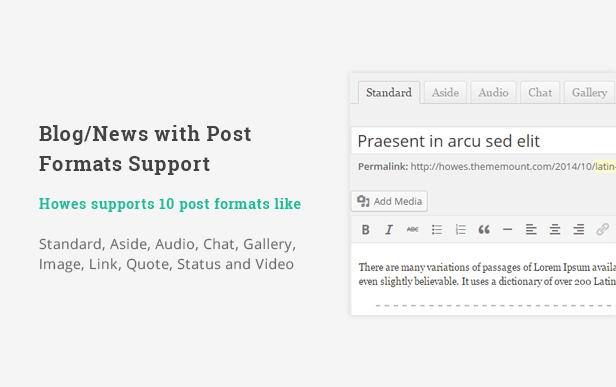
Task: Click the insert link chain icon
Action: tap(602, 229)
